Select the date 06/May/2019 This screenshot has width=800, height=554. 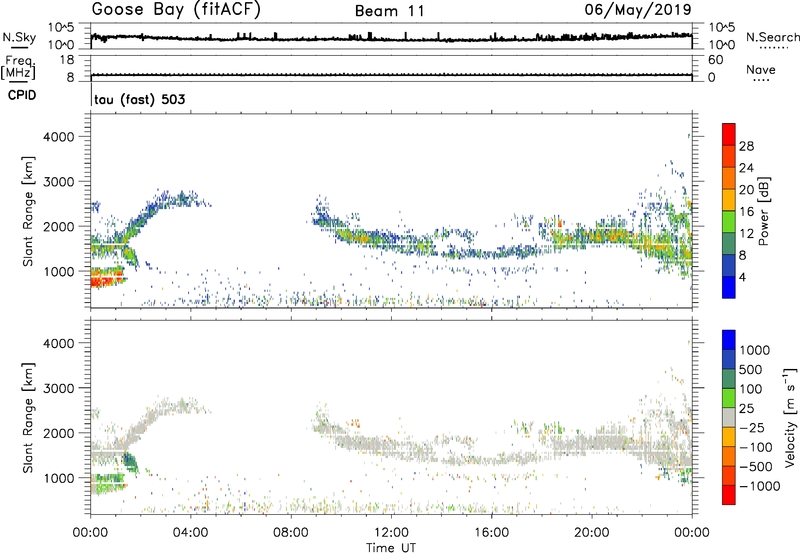click(638, 10)
